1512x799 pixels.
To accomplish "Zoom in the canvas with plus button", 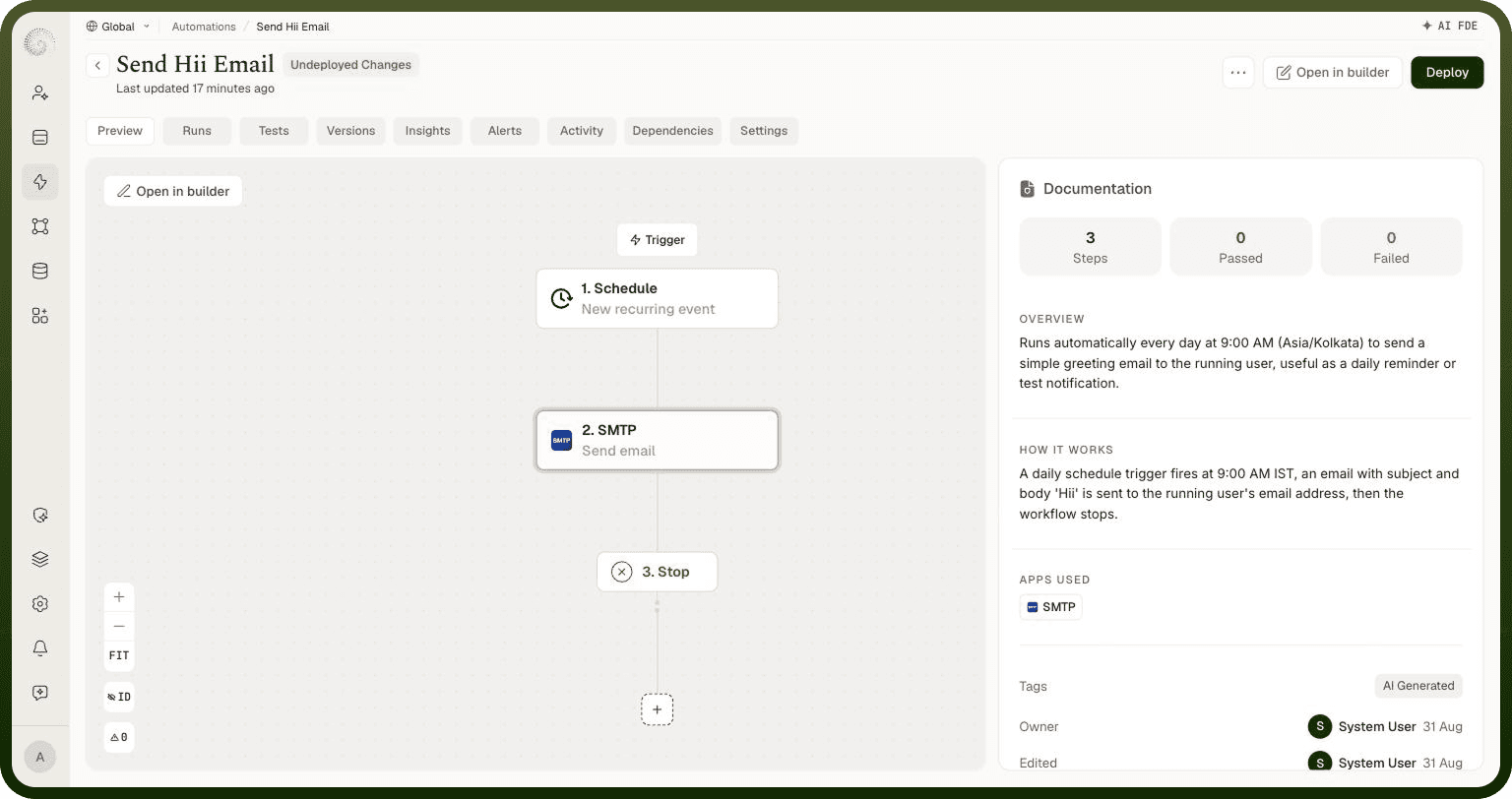I will pos(119,597).
